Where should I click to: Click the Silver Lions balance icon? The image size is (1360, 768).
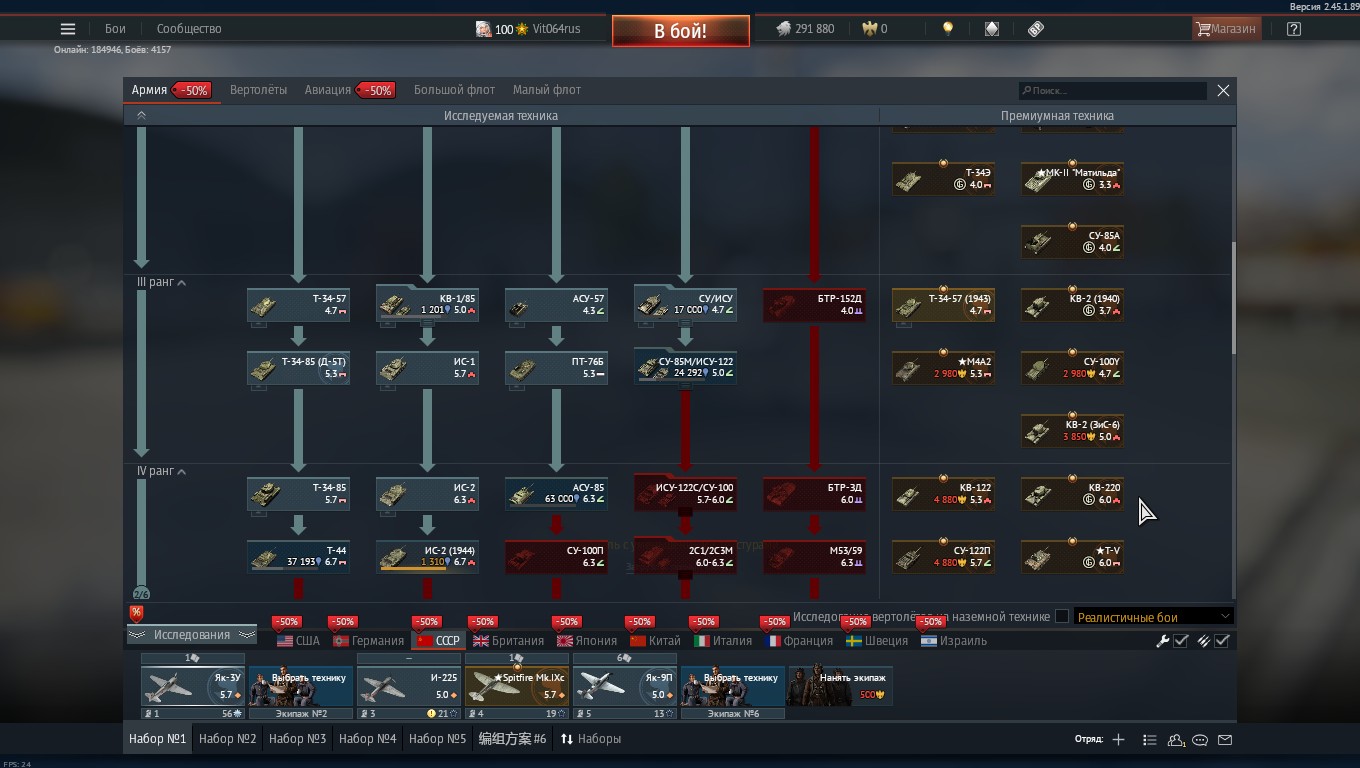pos(783,29)
